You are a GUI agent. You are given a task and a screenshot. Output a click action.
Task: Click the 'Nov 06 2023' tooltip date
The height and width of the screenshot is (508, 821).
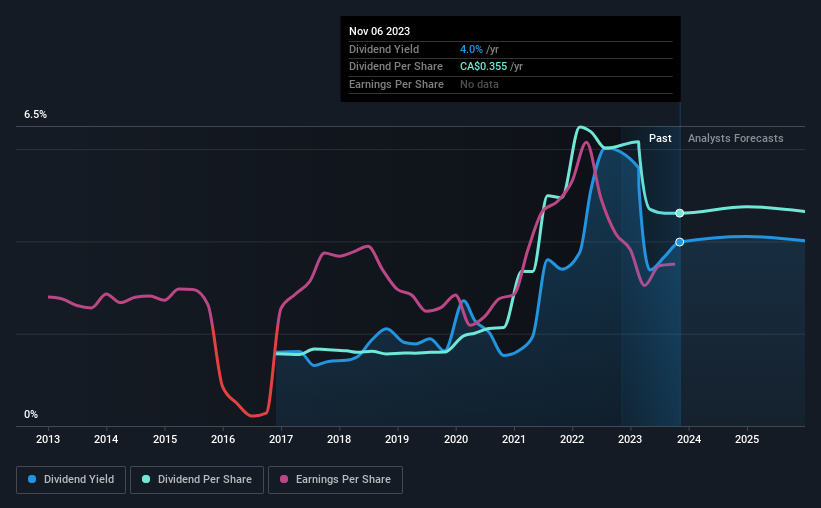[380, 31]
